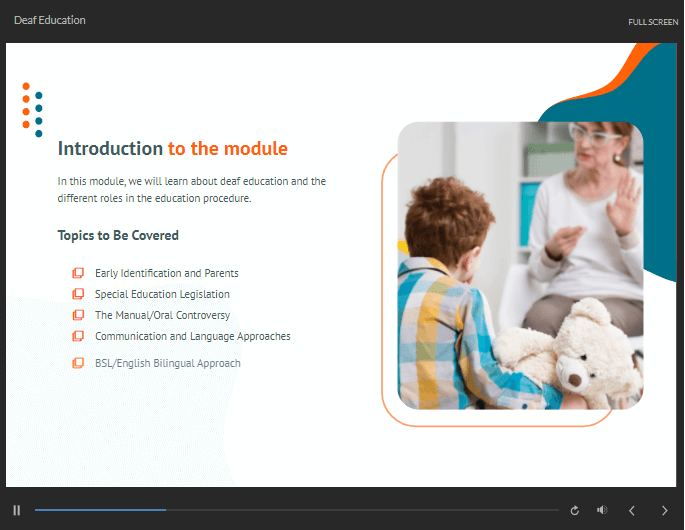The image size is (685, 530).
Task: Select The Manual/Oral Controversy topic text
Action: pos(162,315)
